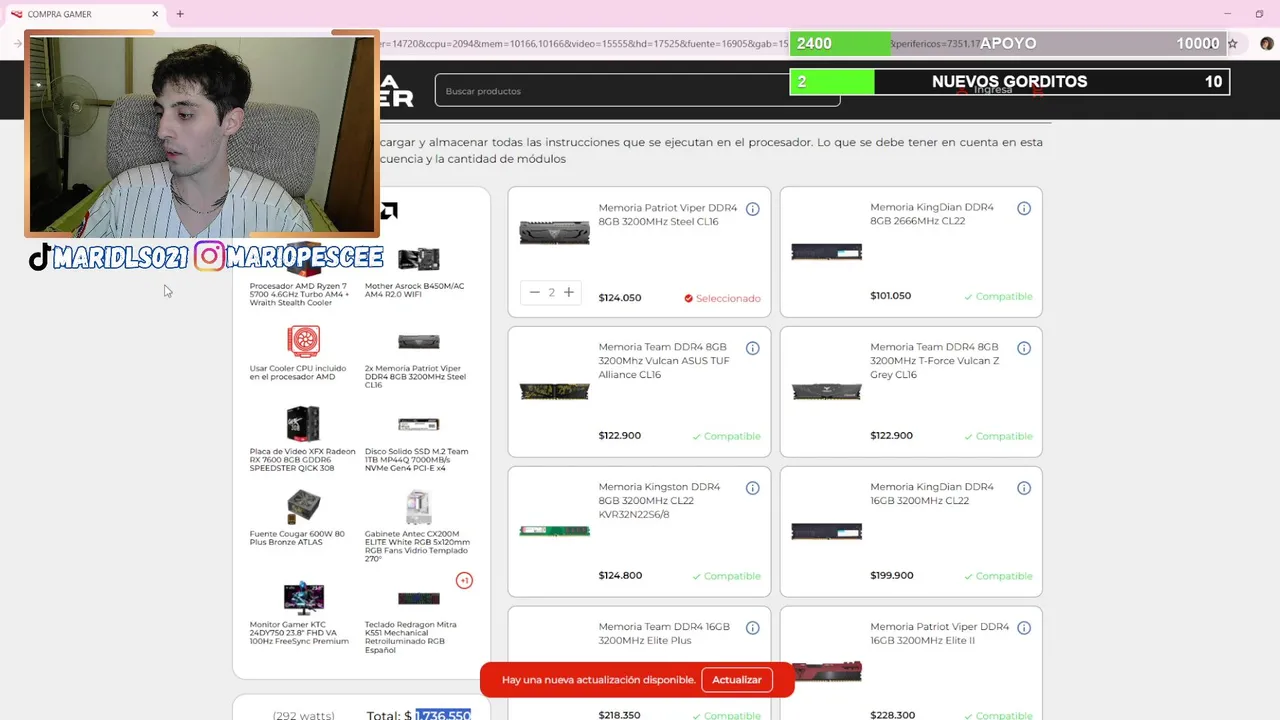1280x720 pixels.
Task: Close the COMPRA GAMER browser tab
Action: [155, 14]
